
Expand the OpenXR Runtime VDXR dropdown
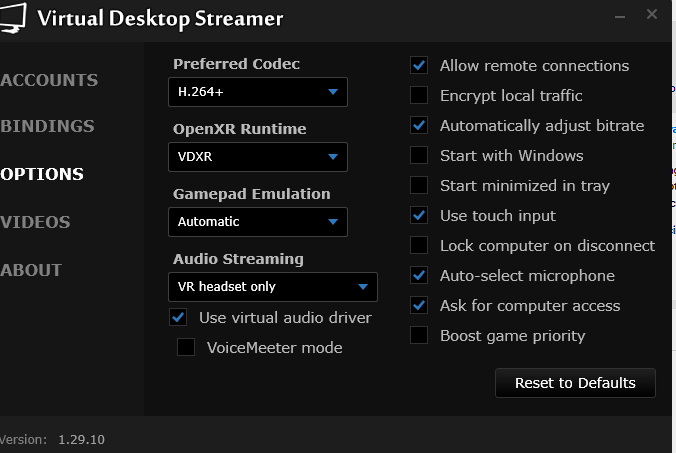point(258,157)
